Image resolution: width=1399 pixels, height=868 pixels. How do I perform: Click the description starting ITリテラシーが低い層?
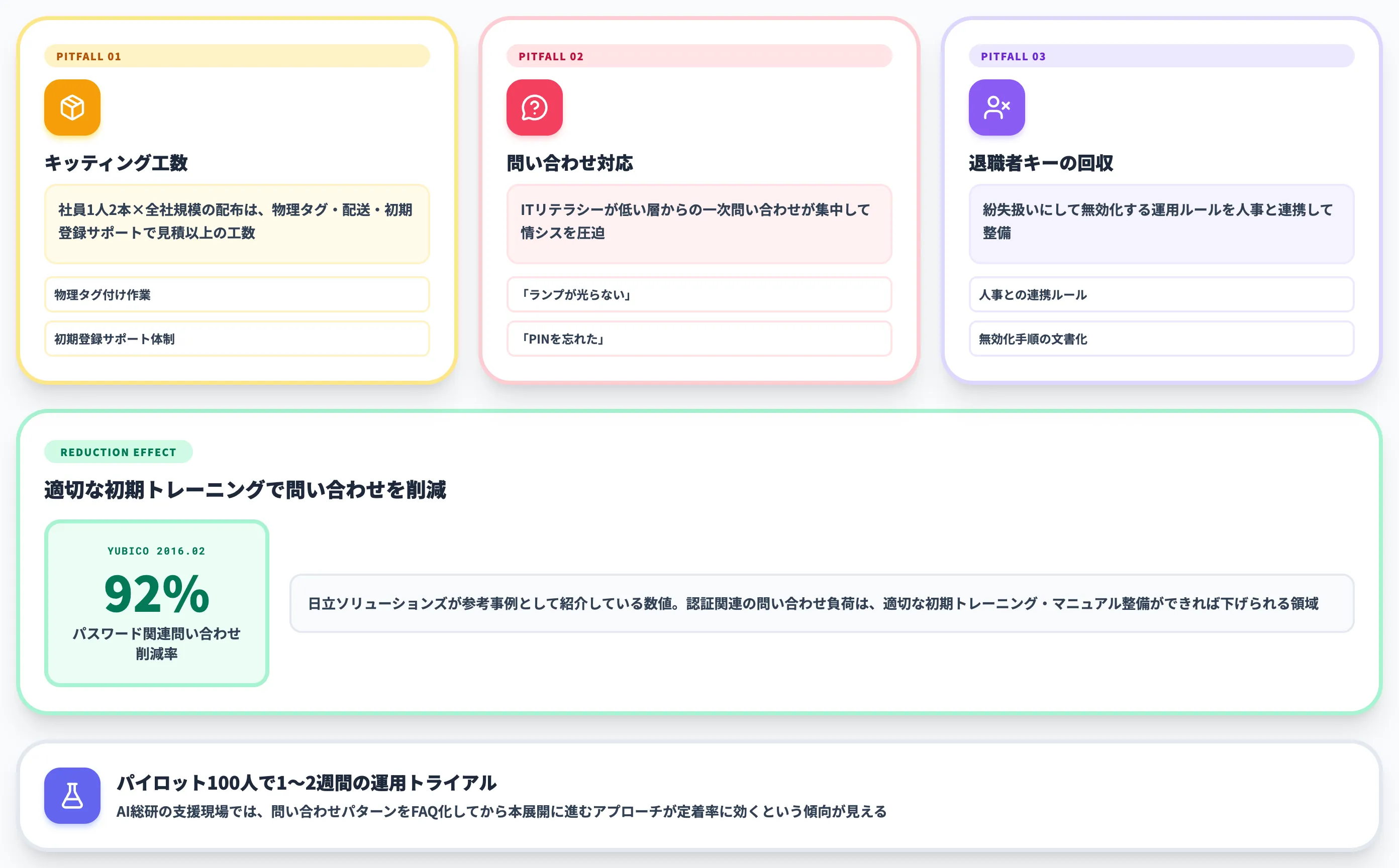(x=699, y=224)
